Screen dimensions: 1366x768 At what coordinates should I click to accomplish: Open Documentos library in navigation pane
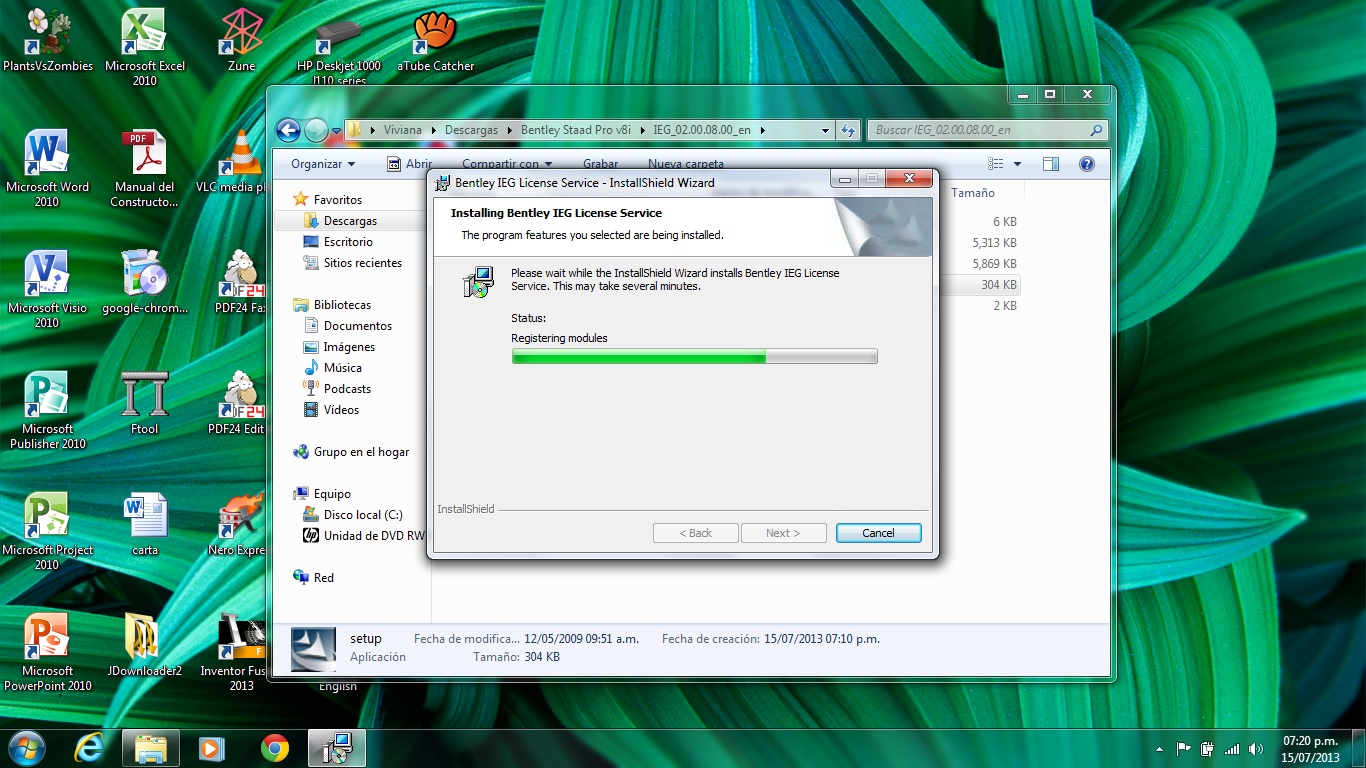[x=357, y=326]
